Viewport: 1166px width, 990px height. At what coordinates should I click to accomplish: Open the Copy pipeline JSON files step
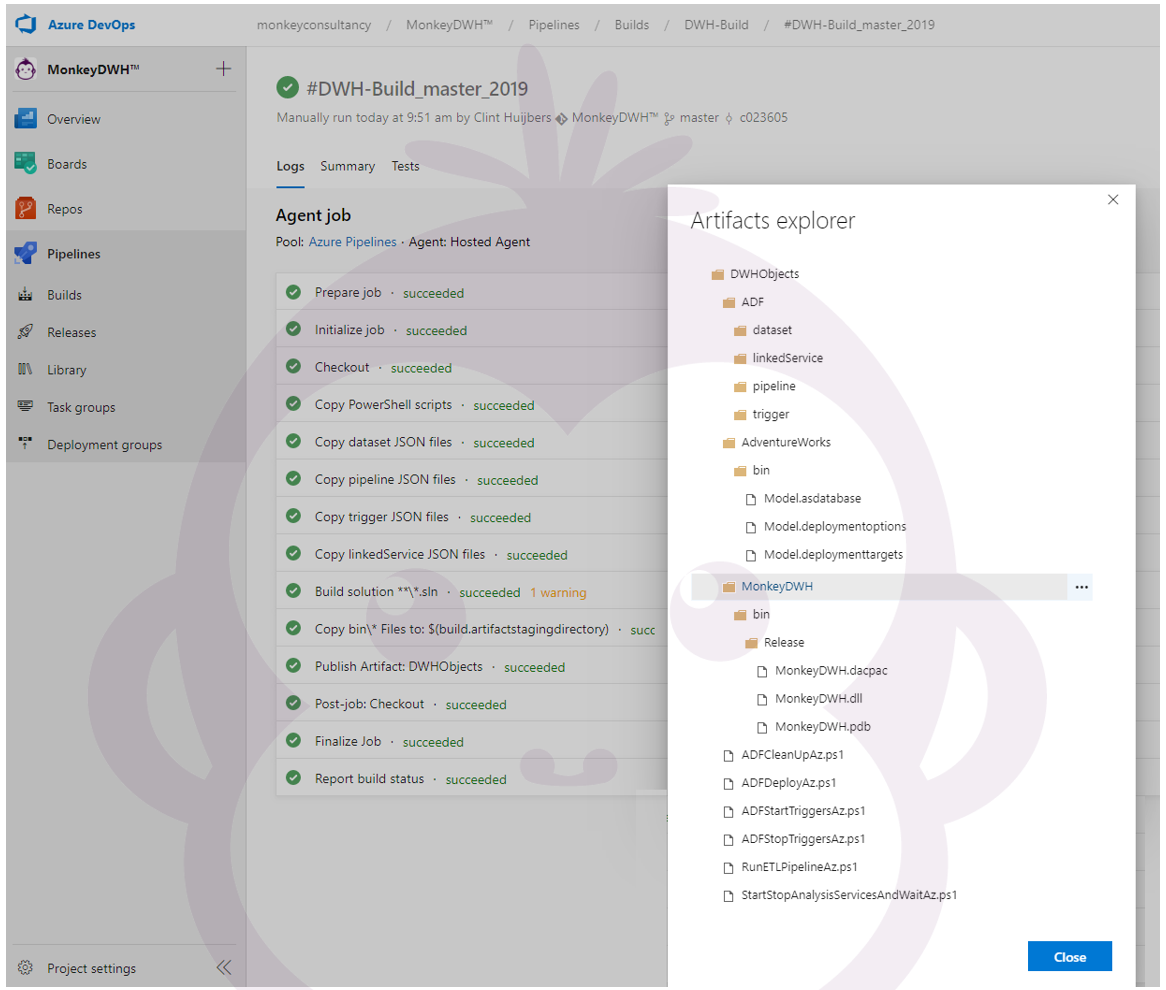[385, 480]
